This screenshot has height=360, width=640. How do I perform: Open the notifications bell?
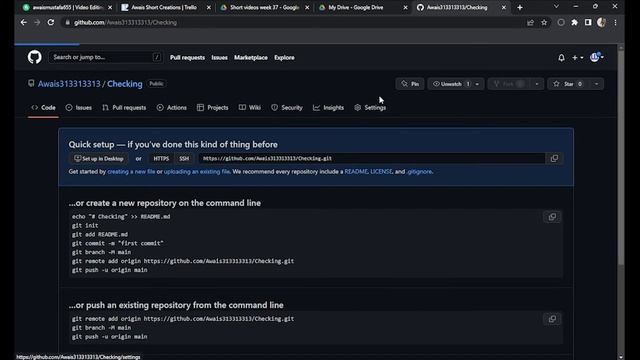click(561, 58)
